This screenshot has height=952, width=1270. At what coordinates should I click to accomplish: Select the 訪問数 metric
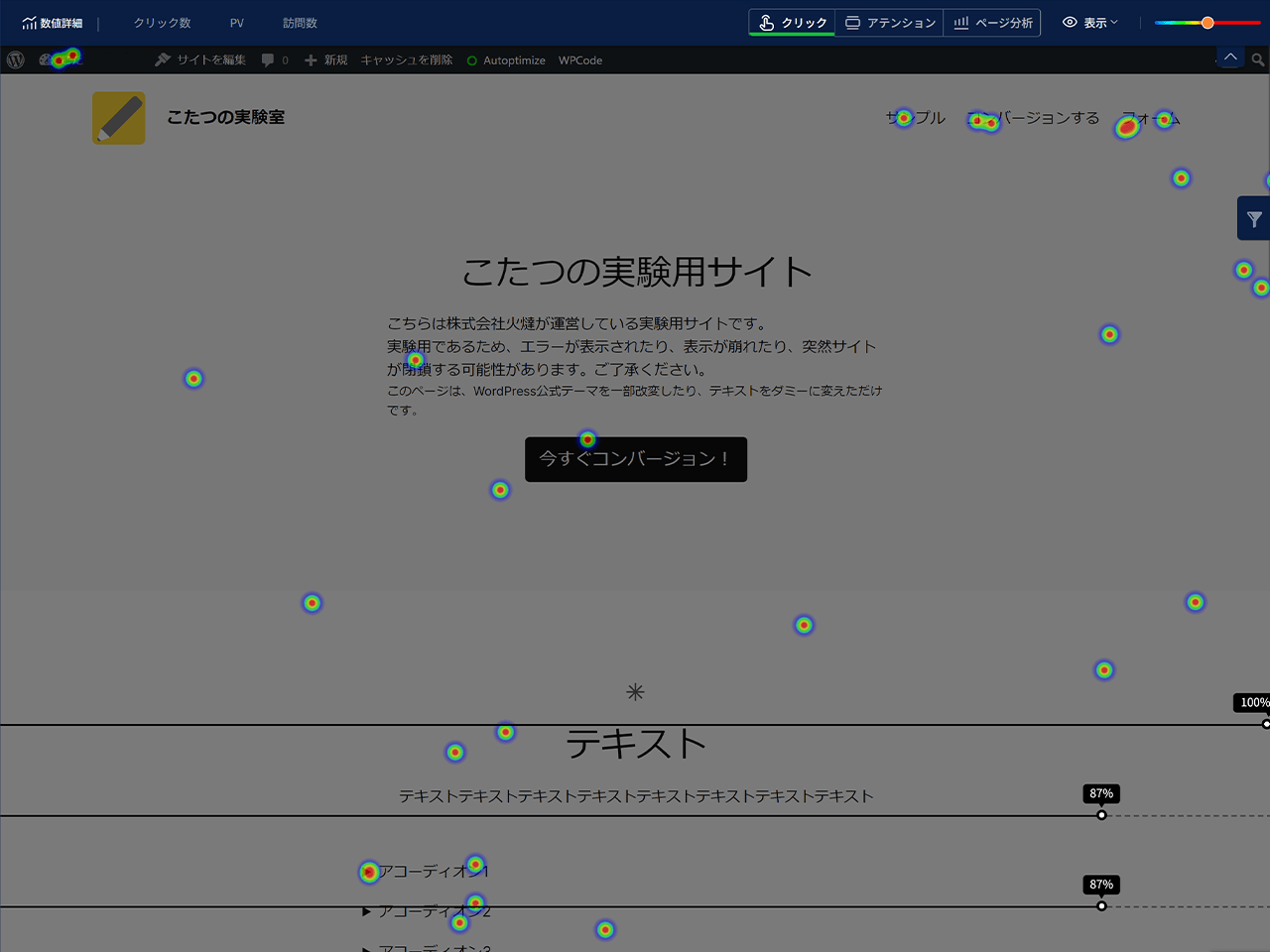tap(300, 23)
